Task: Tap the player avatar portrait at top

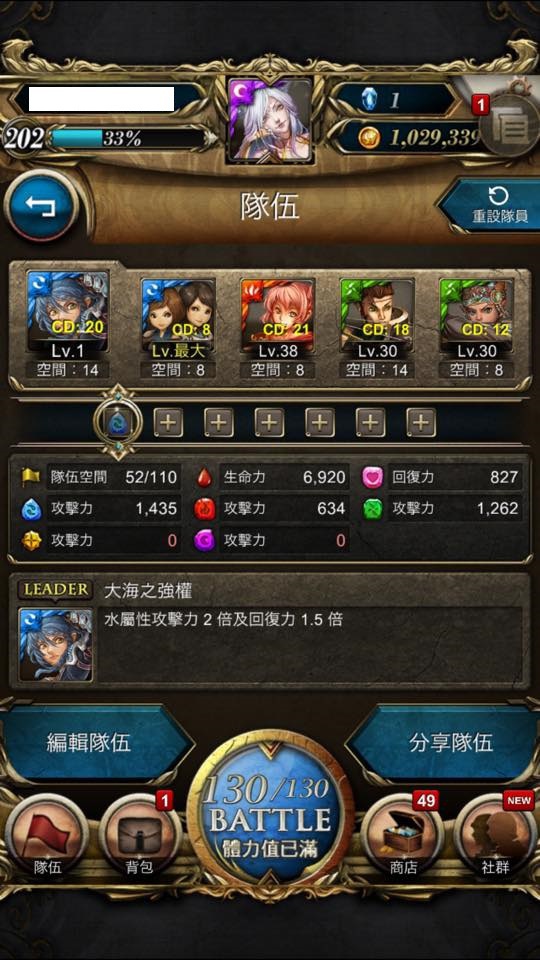Action: click(270, 119)
